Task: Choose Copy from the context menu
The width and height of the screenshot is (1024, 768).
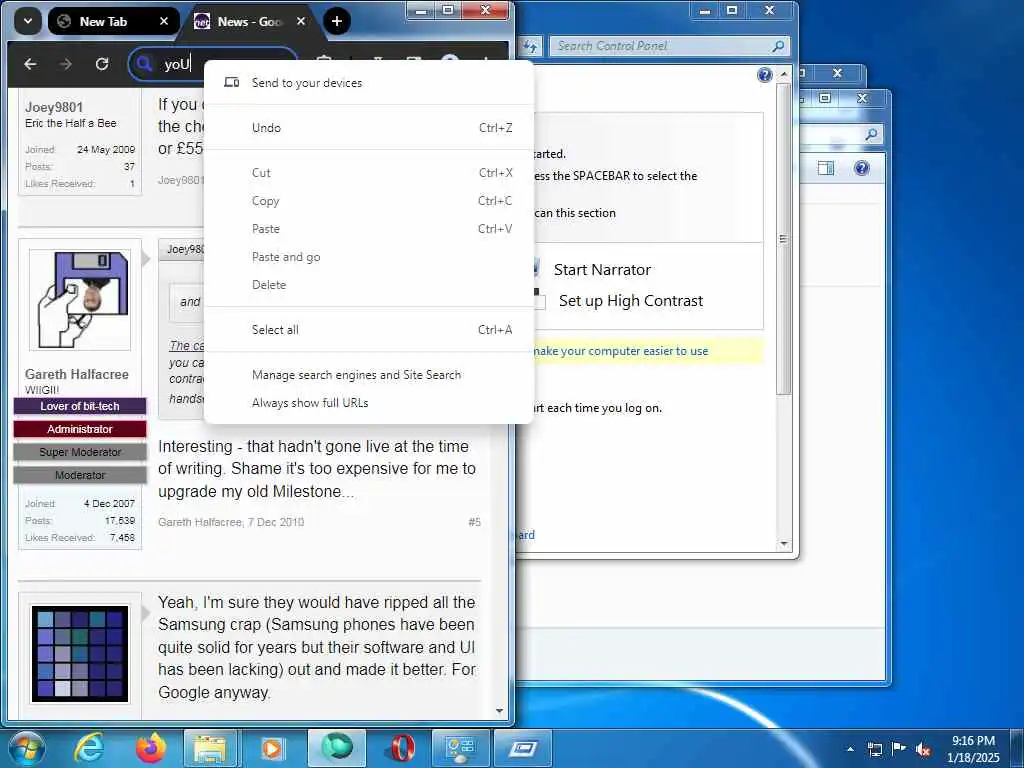Action: point(369,201)
